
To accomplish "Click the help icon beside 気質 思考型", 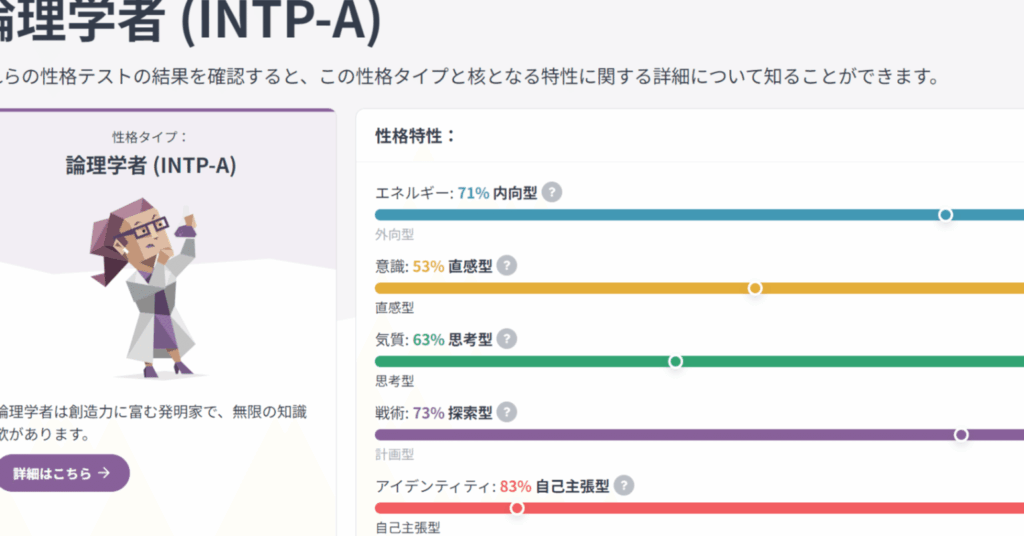I will (x=507, y=339).
